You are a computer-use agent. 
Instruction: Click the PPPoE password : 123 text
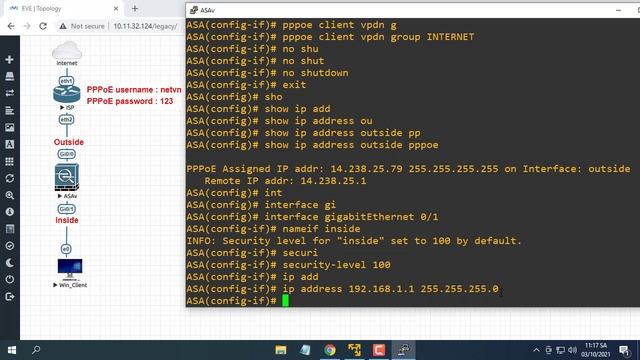[x=130, y=101]
